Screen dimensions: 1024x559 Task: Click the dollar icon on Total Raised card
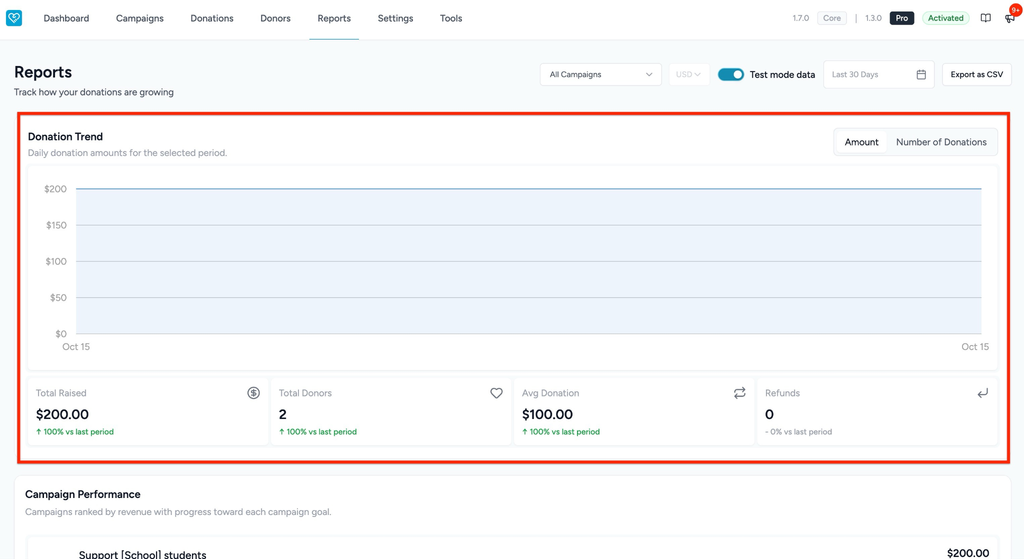point(253,393)
